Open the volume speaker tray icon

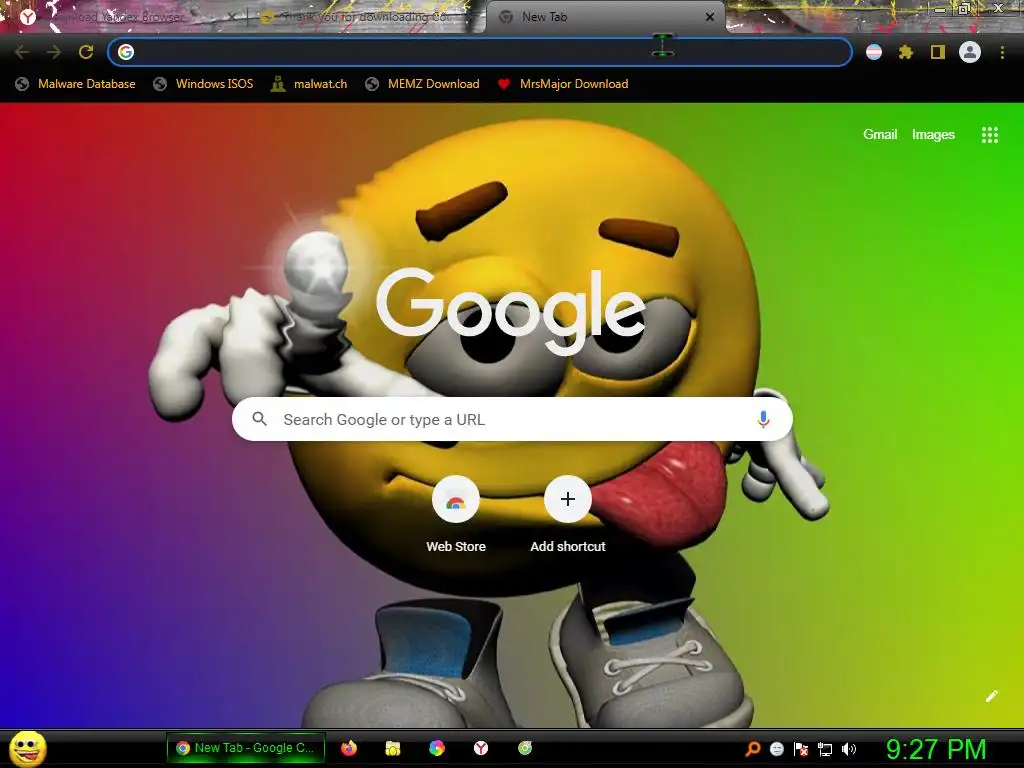(849, 749)
